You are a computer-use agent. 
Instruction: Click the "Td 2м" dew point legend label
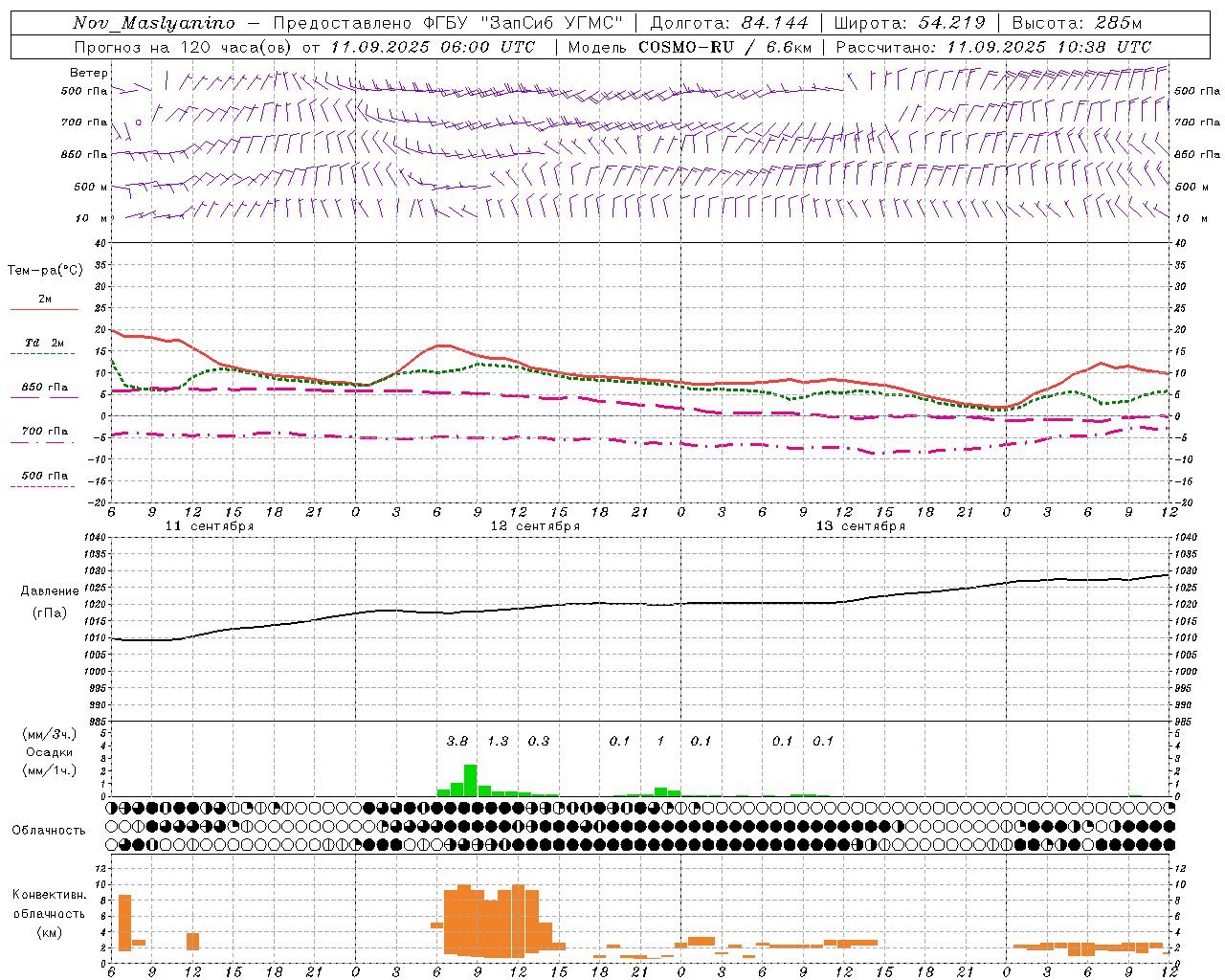(44, 343)
